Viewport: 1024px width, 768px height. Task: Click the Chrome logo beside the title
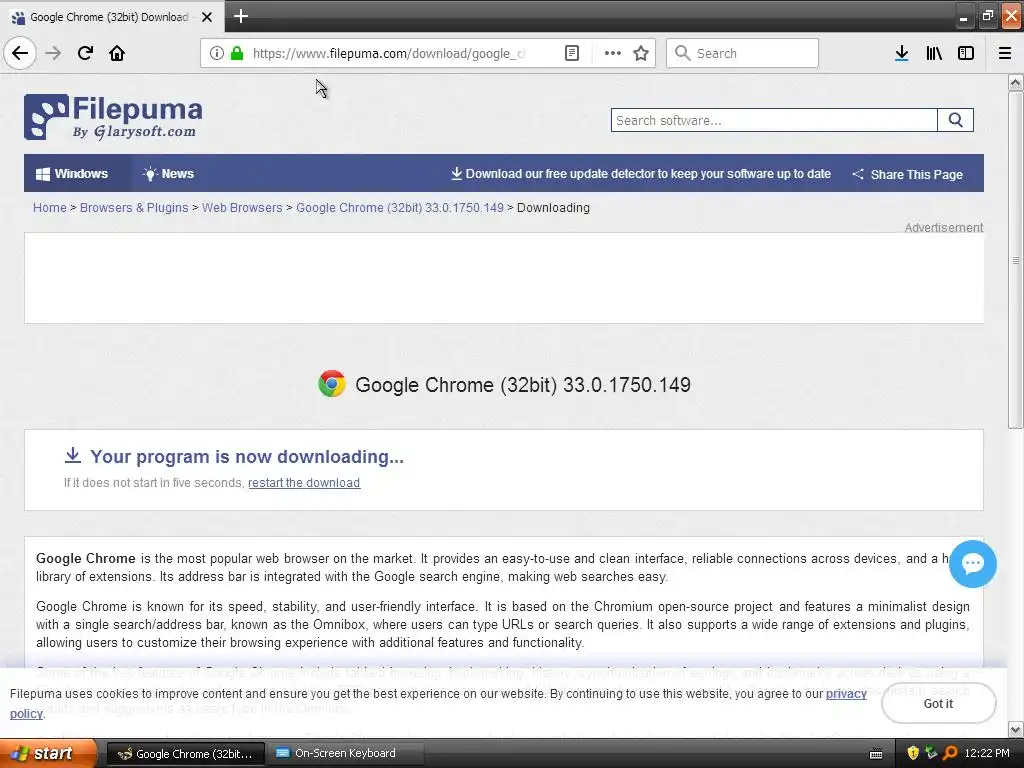pyautogui.click(x=332, y=384)
